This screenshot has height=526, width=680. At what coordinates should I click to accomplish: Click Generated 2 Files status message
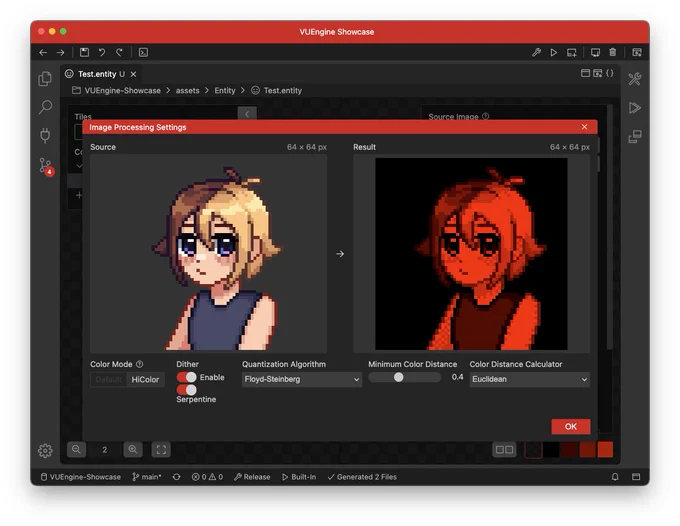pos(362,477)
